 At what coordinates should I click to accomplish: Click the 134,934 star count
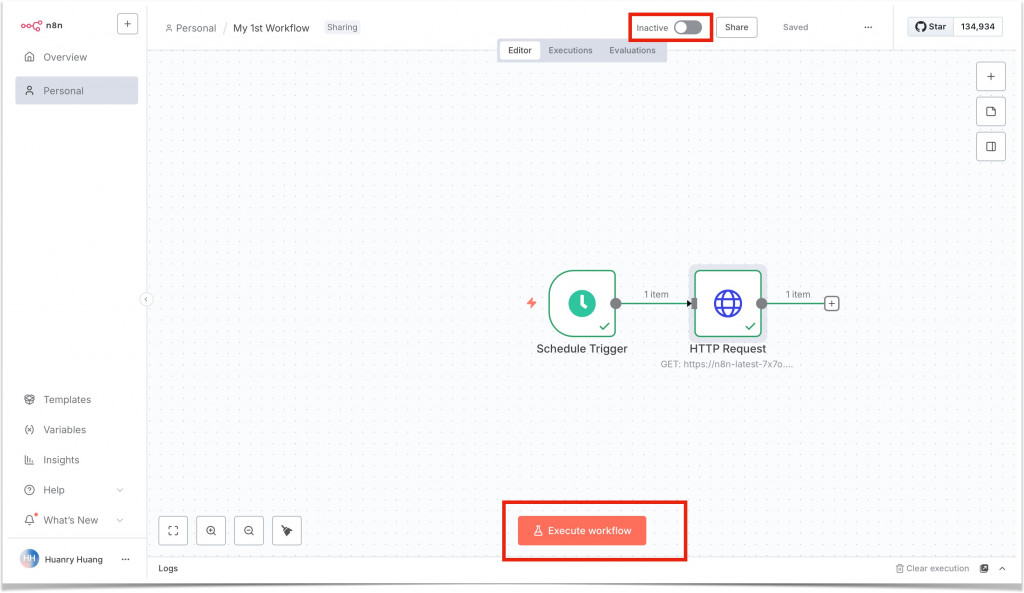click(978, 27)
